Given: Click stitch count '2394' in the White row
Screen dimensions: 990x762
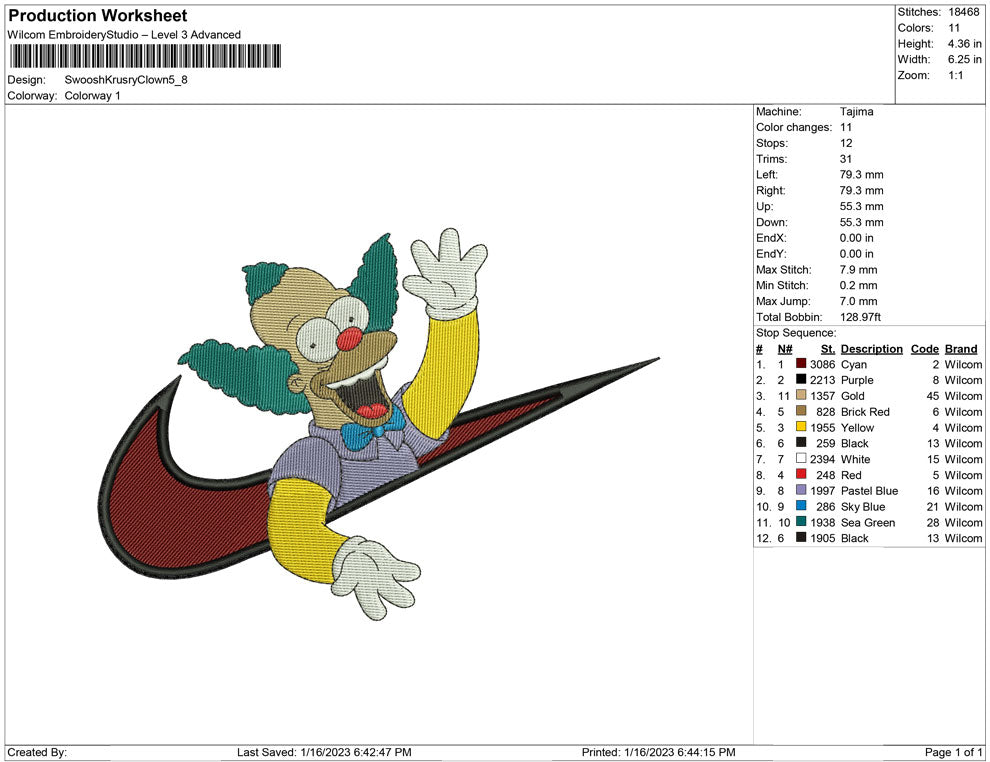Looking at the screenshot, I should (822, 459).
